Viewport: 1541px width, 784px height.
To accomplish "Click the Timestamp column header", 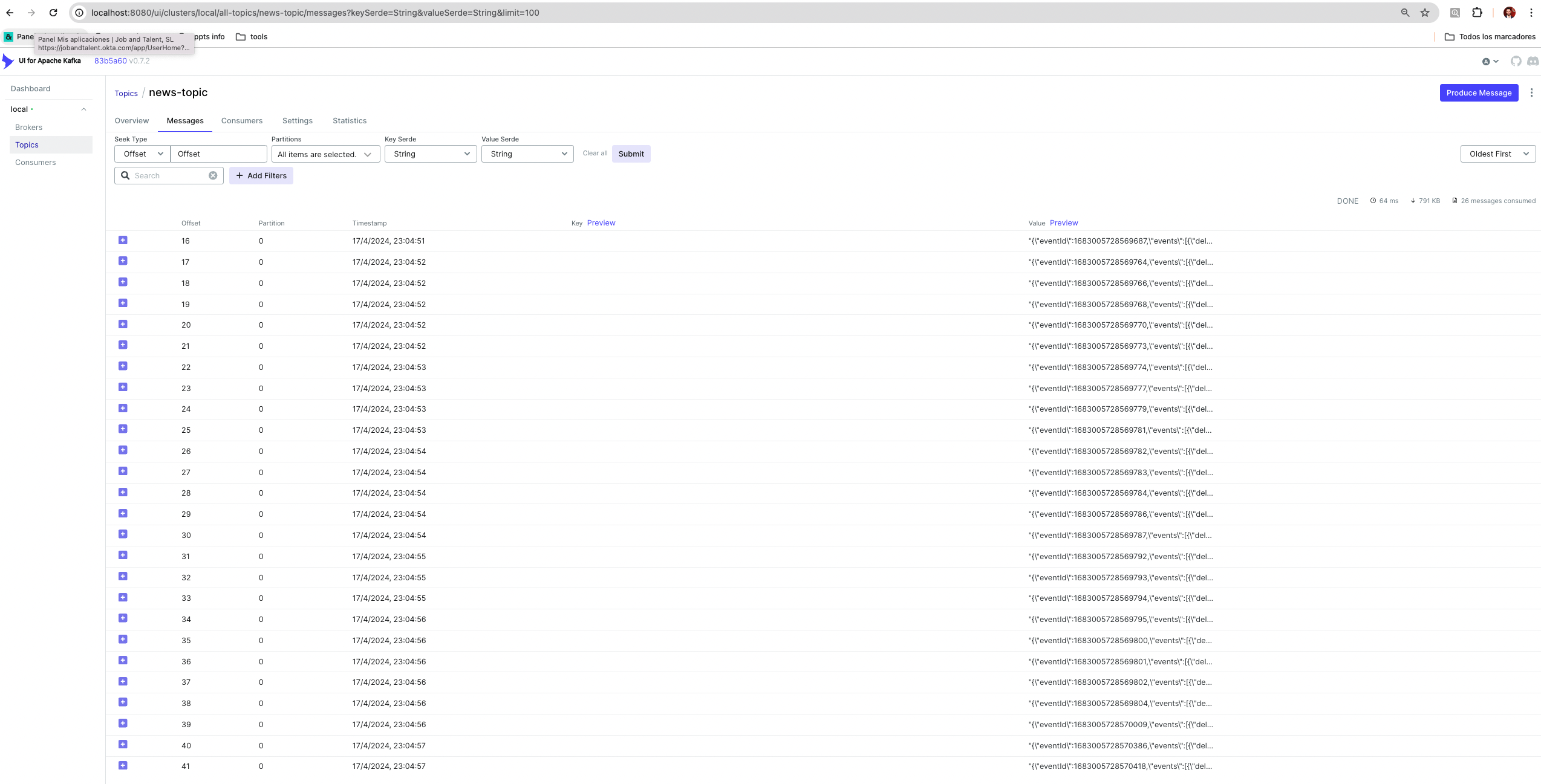I will (x=370, y=224).
